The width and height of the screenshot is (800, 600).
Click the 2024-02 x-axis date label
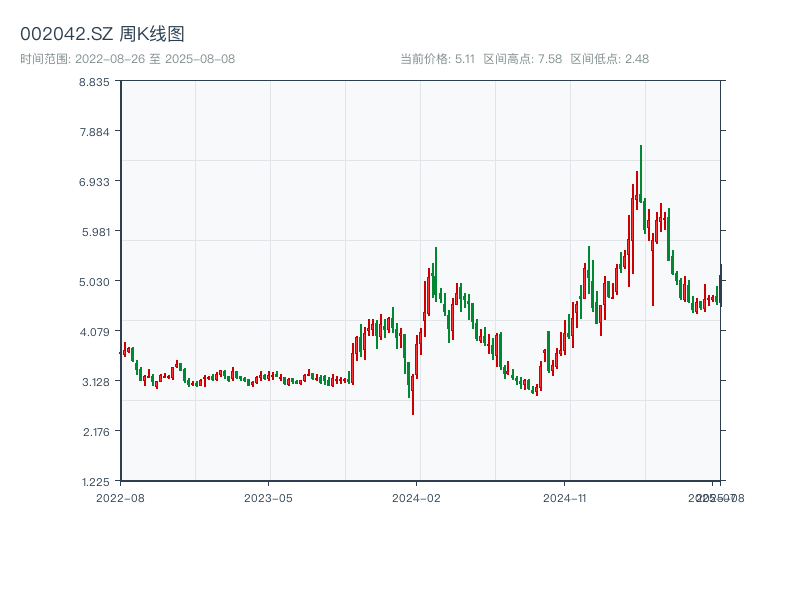(x=417, y=497)
